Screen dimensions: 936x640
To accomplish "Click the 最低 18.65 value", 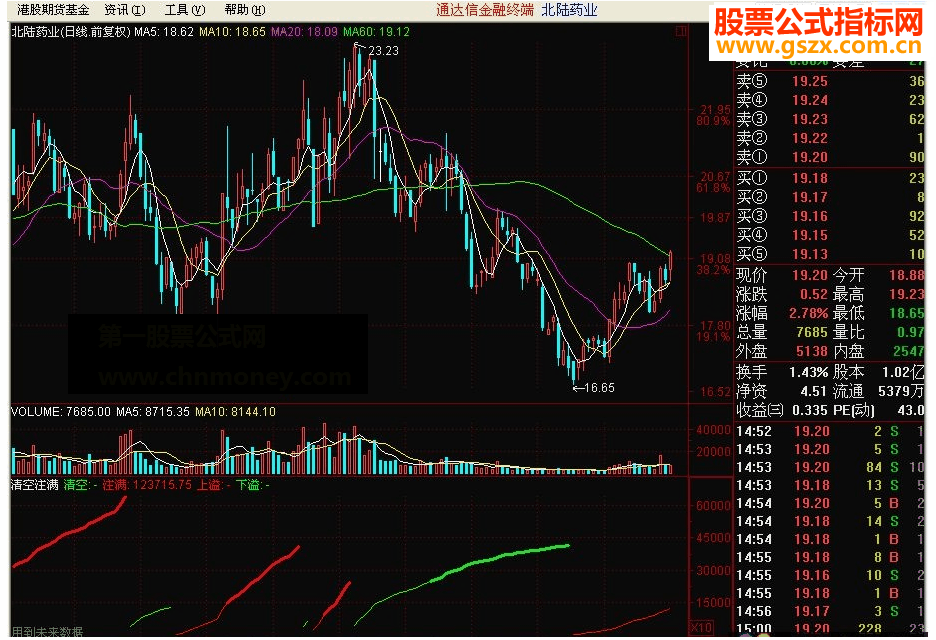I will click(907, 313).
